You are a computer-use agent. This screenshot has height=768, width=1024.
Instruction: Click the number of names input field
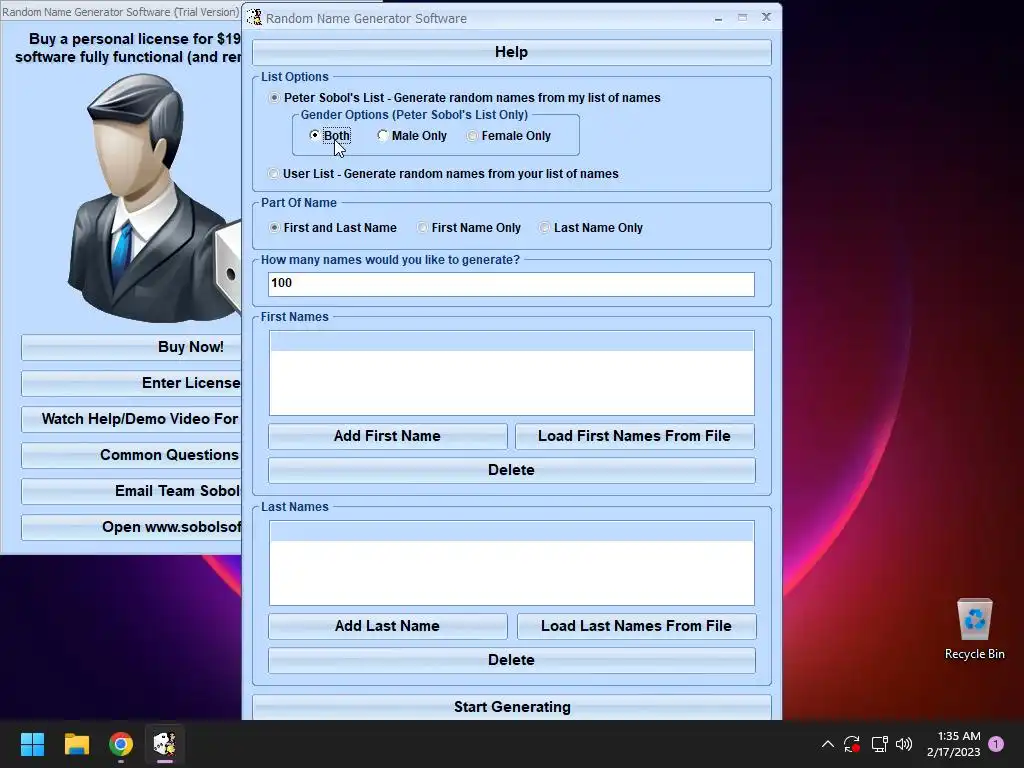511,283
